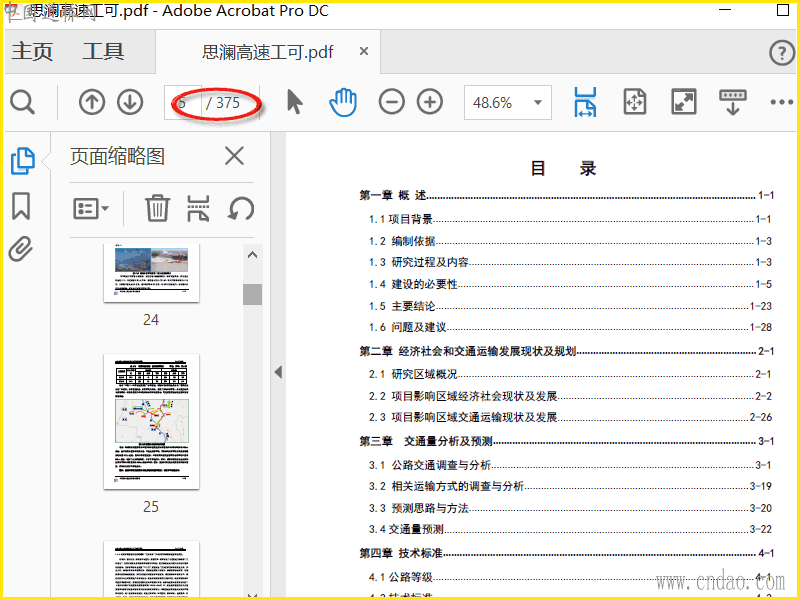The height and width of the screenshot is (600, 800).
Task: Open thumbnail options menu dropdown
Action: click(91, 209)
